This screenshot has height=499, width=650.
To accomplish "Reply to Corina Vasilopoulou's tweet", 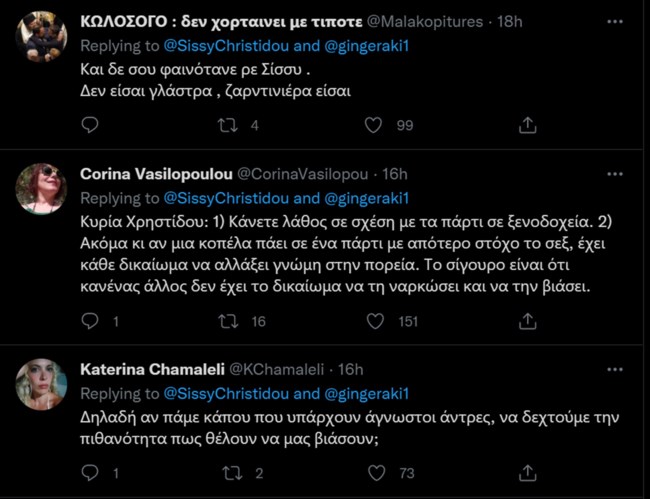I will pyautogui.click(x=90, y=321).
